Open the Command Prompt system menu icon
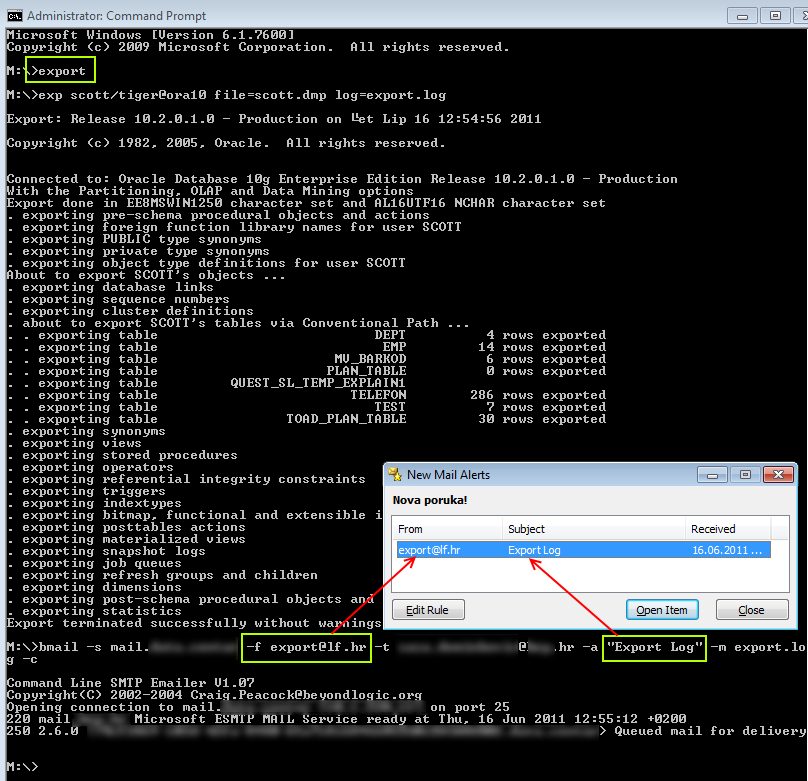The image size is (808, 781). click(x=14, y=16)
